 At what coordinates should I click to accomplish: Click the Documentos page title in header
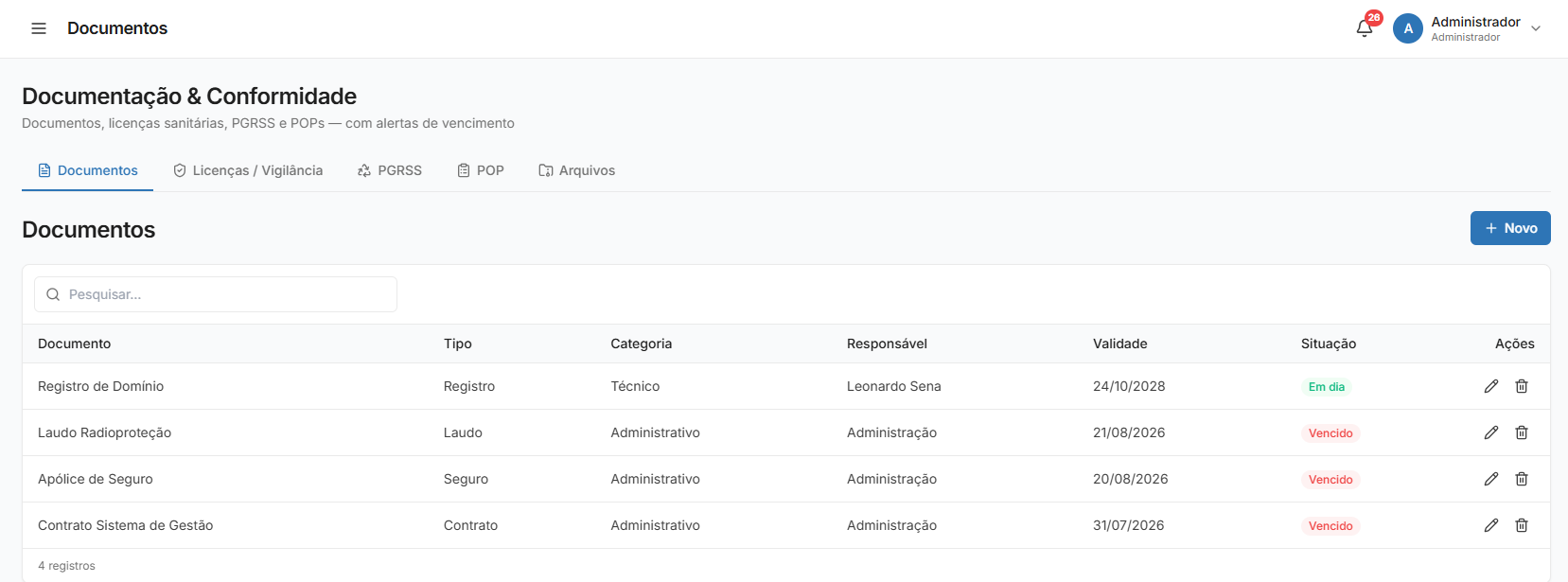point(117,28)
